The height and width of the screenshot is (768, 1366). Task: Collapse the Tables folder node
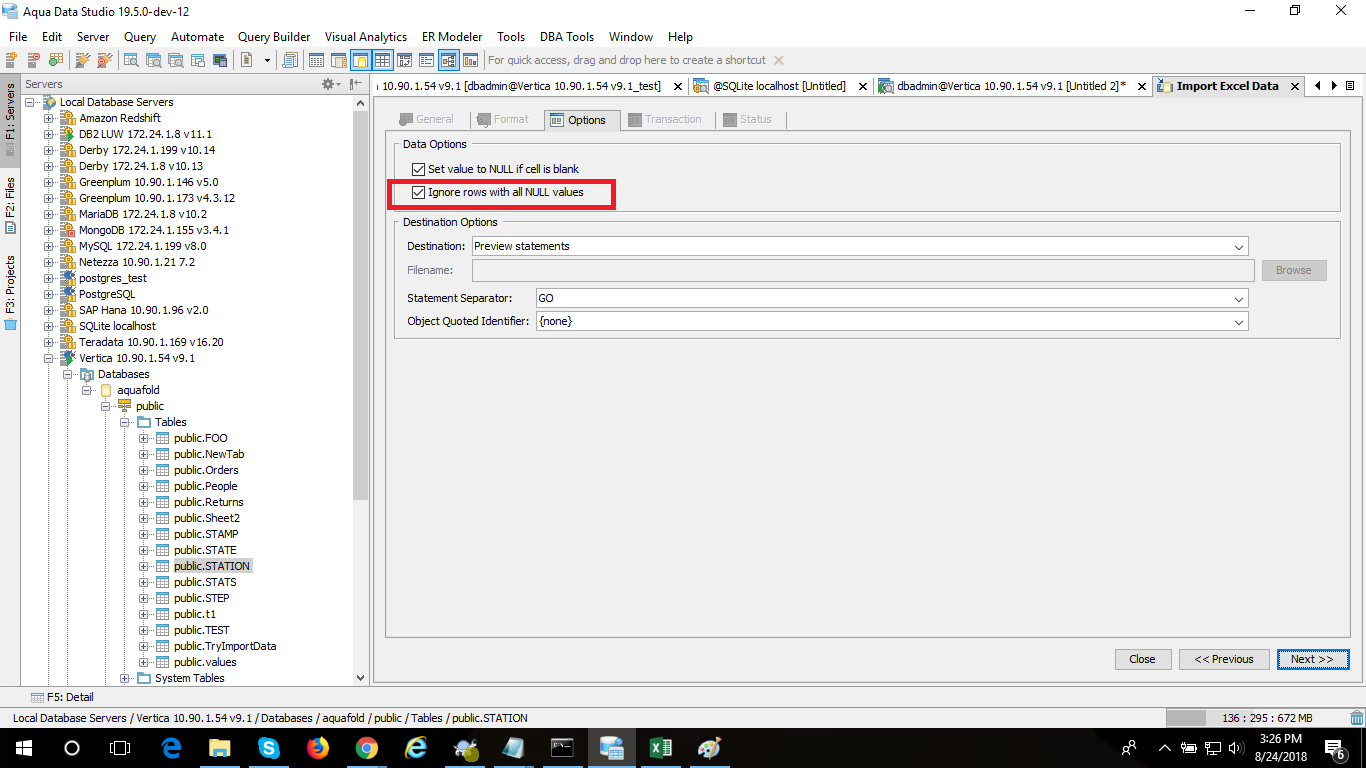pyautogui.click(x=125, y=422)
